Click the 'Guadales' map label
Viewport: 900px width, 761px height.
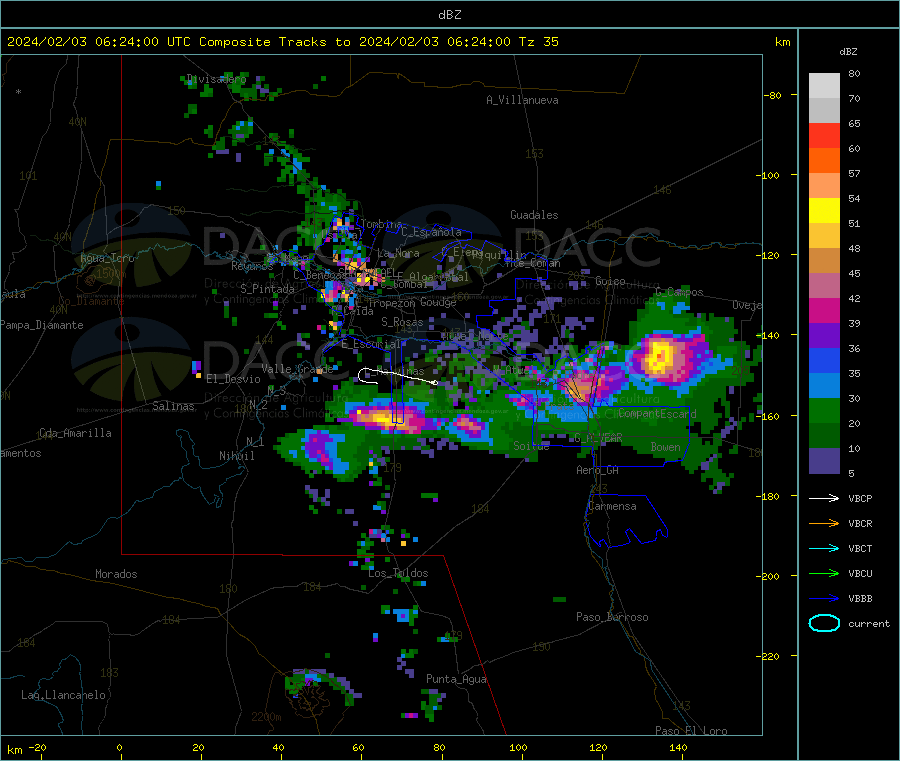click(x=534, y=215)
